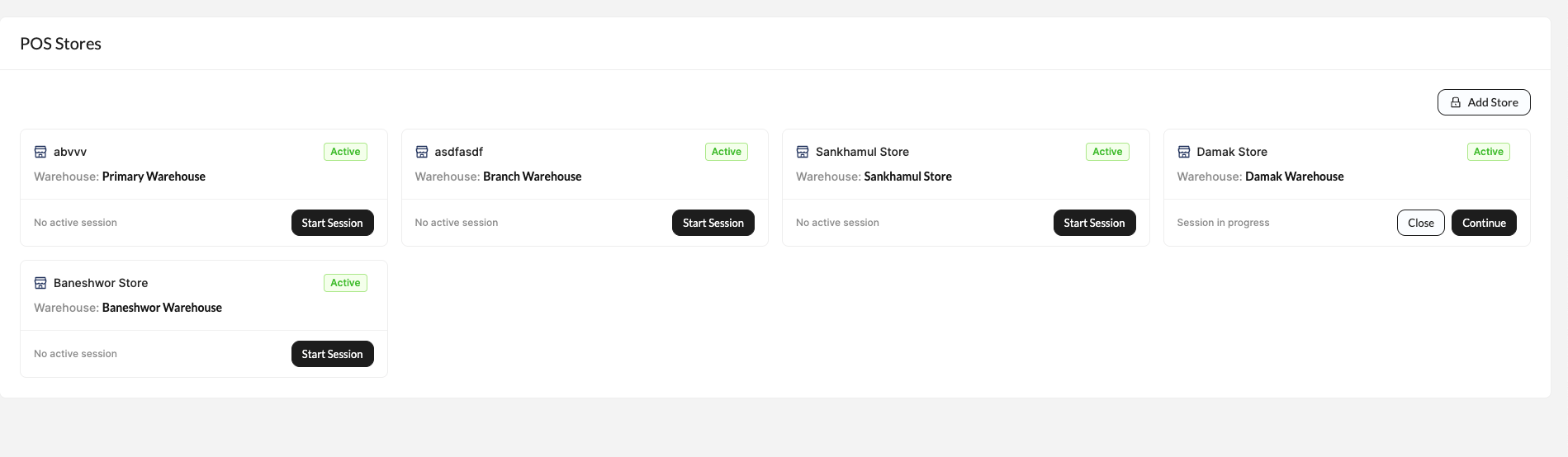Start Session for abvvv store
Viewport: 1568px width, 457px height.
click(x=332, y=223)
